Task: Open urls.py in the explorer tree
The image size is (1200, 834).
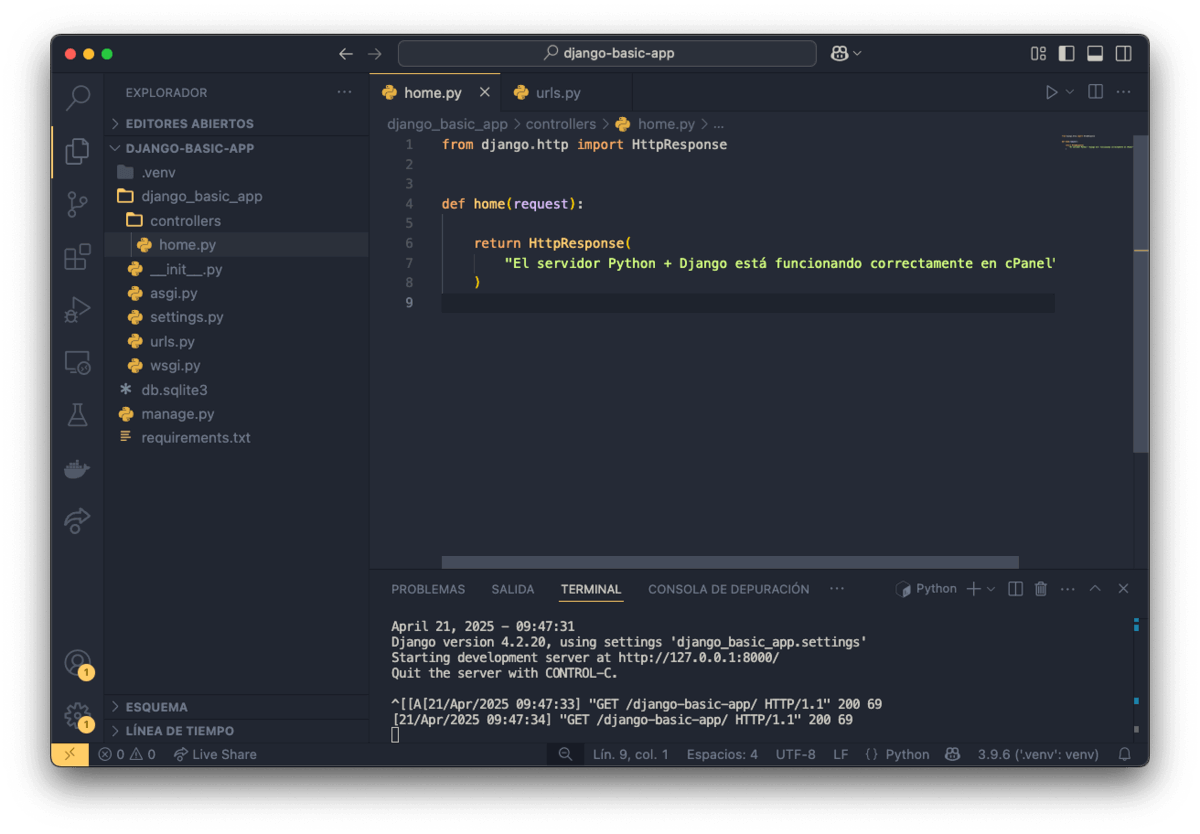Action: click(236, 342)
